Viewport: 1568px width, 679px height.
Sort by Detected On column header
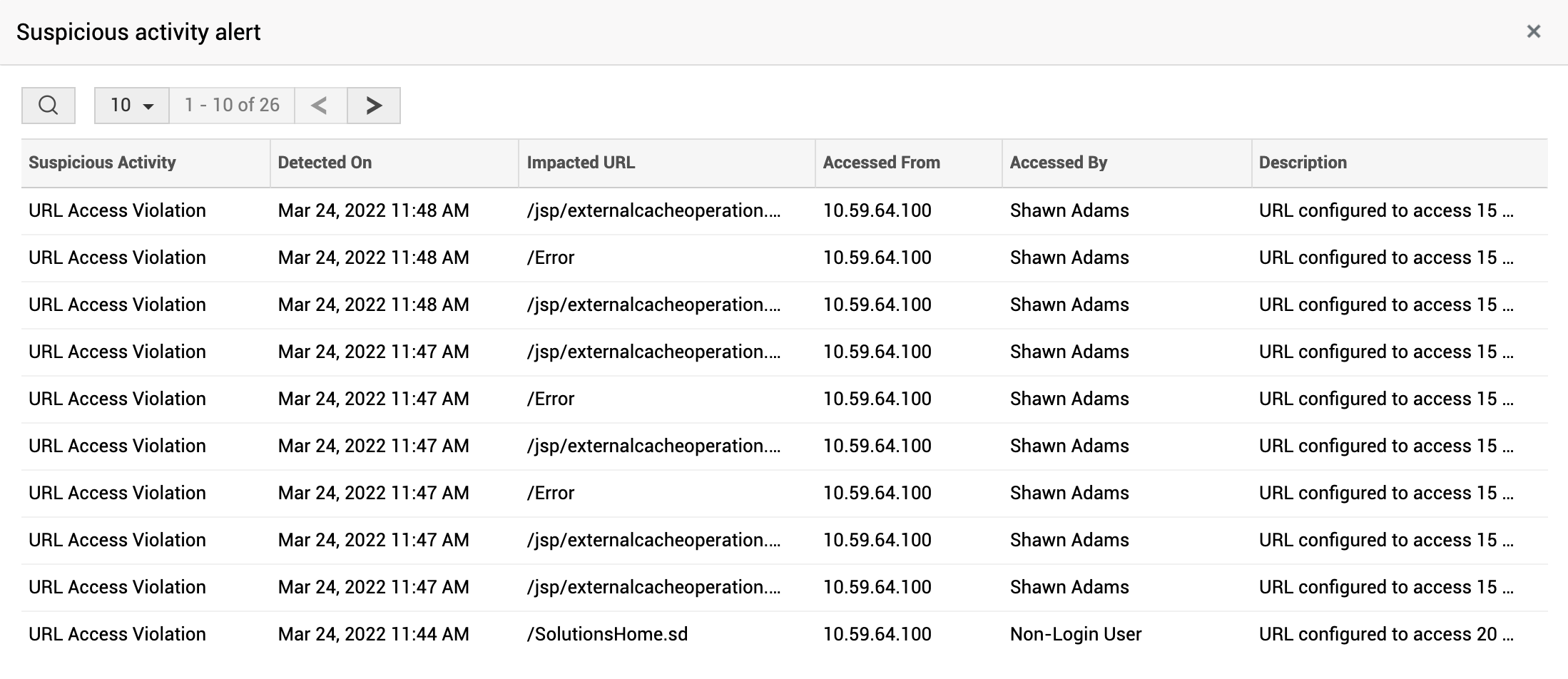[x=325, y=163]
